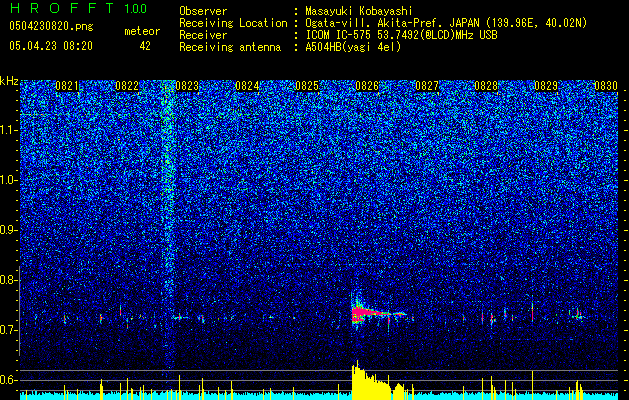Click the Receiving Location label
The width and height of the screenshot is (629, 400).
233,23
